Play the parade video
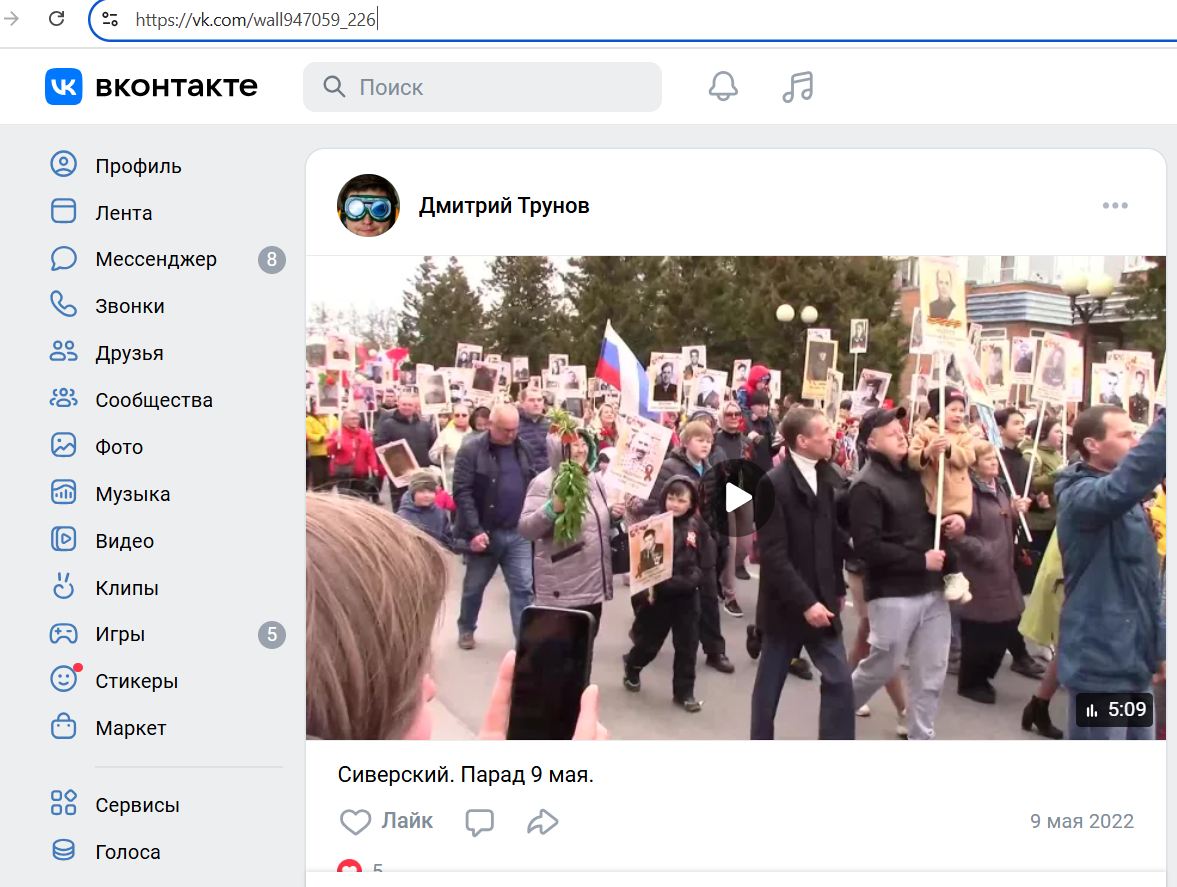 click(x=736, y=497)
